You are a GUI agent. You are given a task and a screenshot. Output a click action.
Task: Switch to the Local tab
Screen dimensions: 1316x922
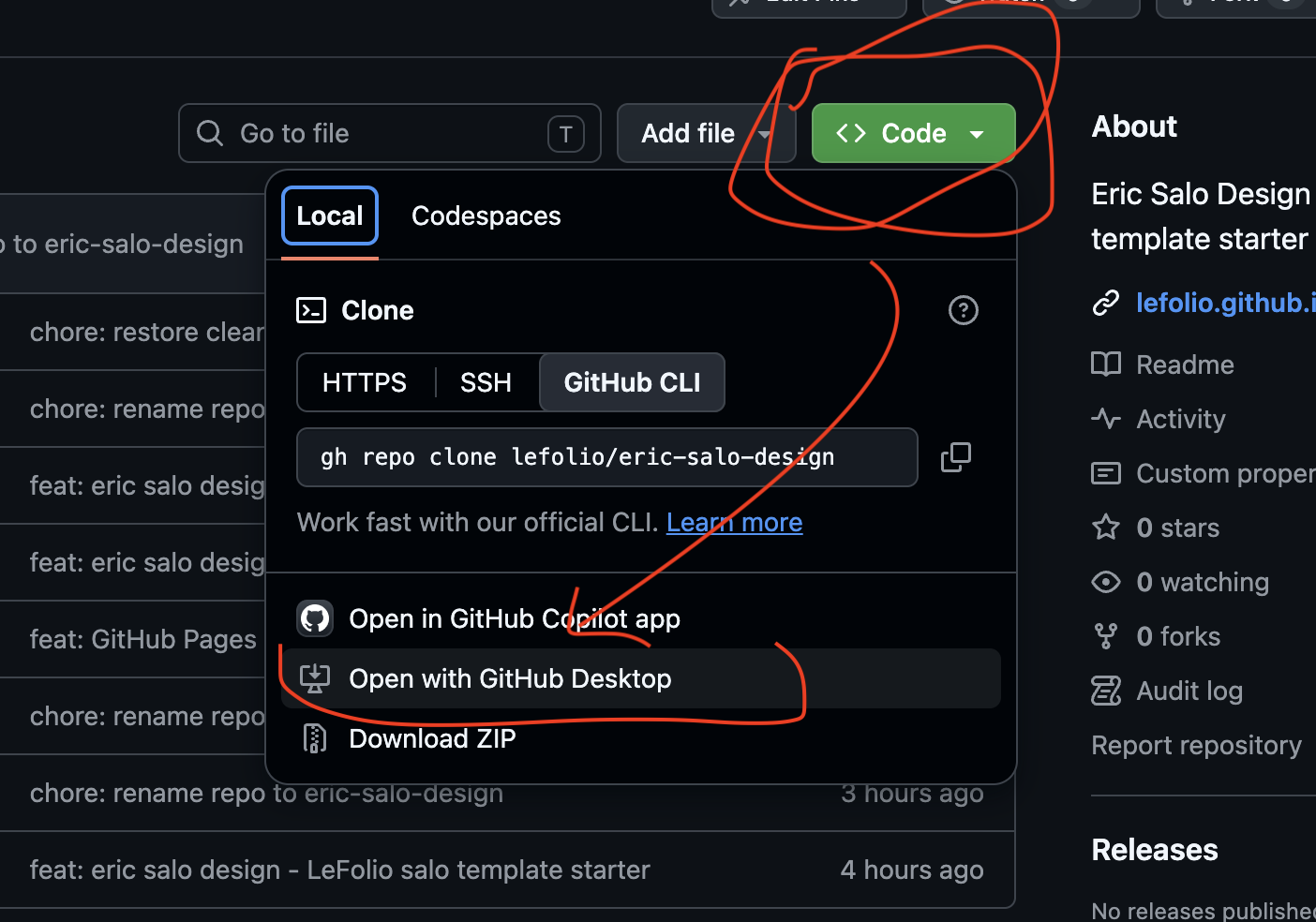pos(330,216)
